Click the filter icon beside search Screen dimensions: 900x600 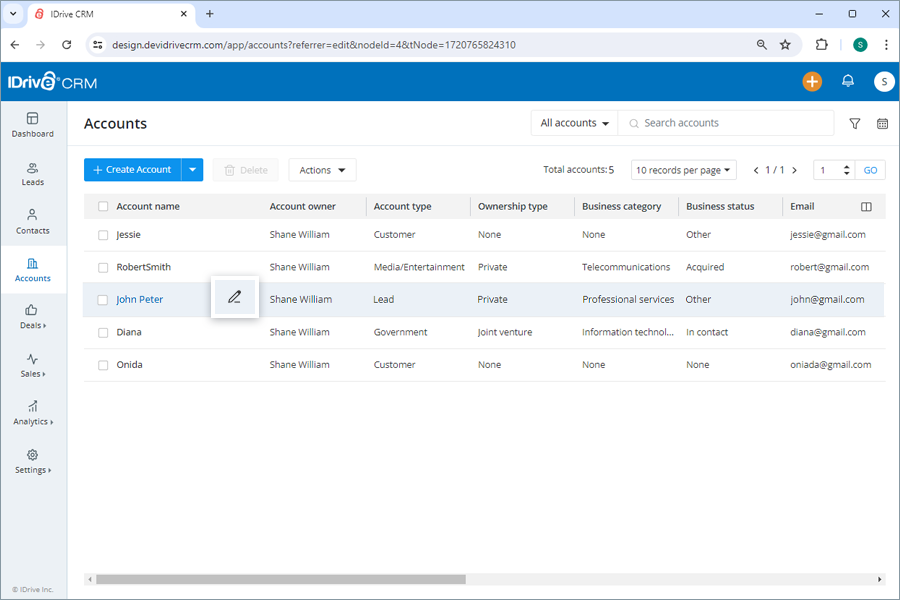(855, 124)
